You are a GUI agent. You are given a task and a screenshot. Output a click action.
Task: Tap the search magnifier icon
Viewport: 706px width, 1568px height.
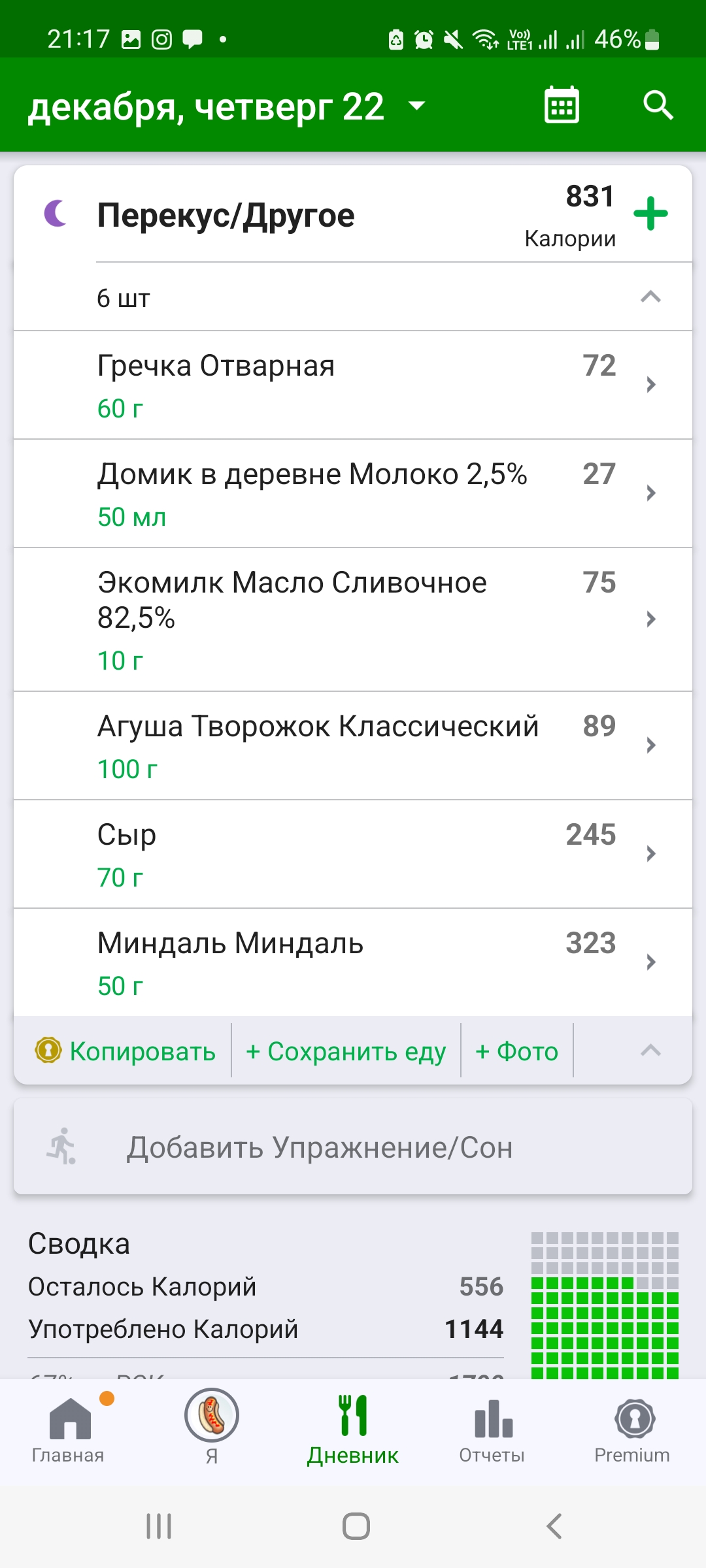[x=658, y=105]
